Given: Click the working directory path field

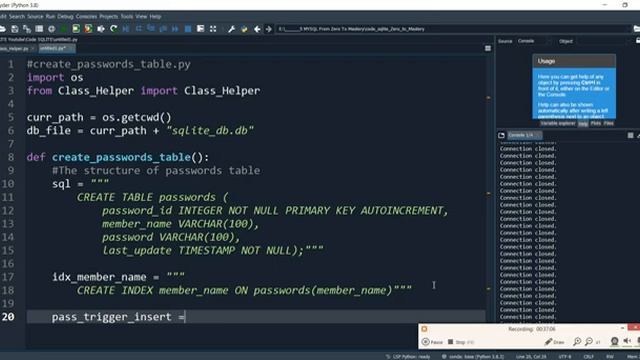Looking at the screenshot, I should click(x=453, y=29).
